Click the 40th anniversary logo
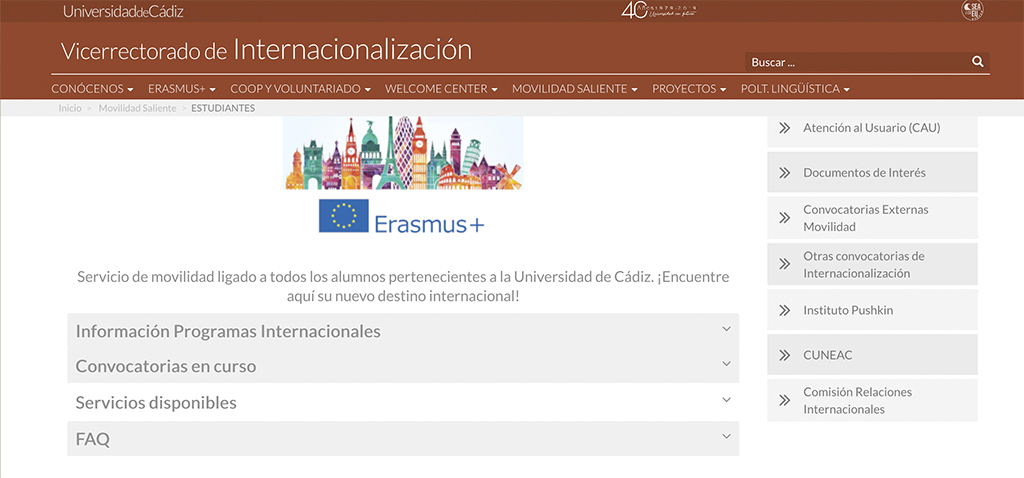This screenshot has height=478, width=1024. point(658,11)
